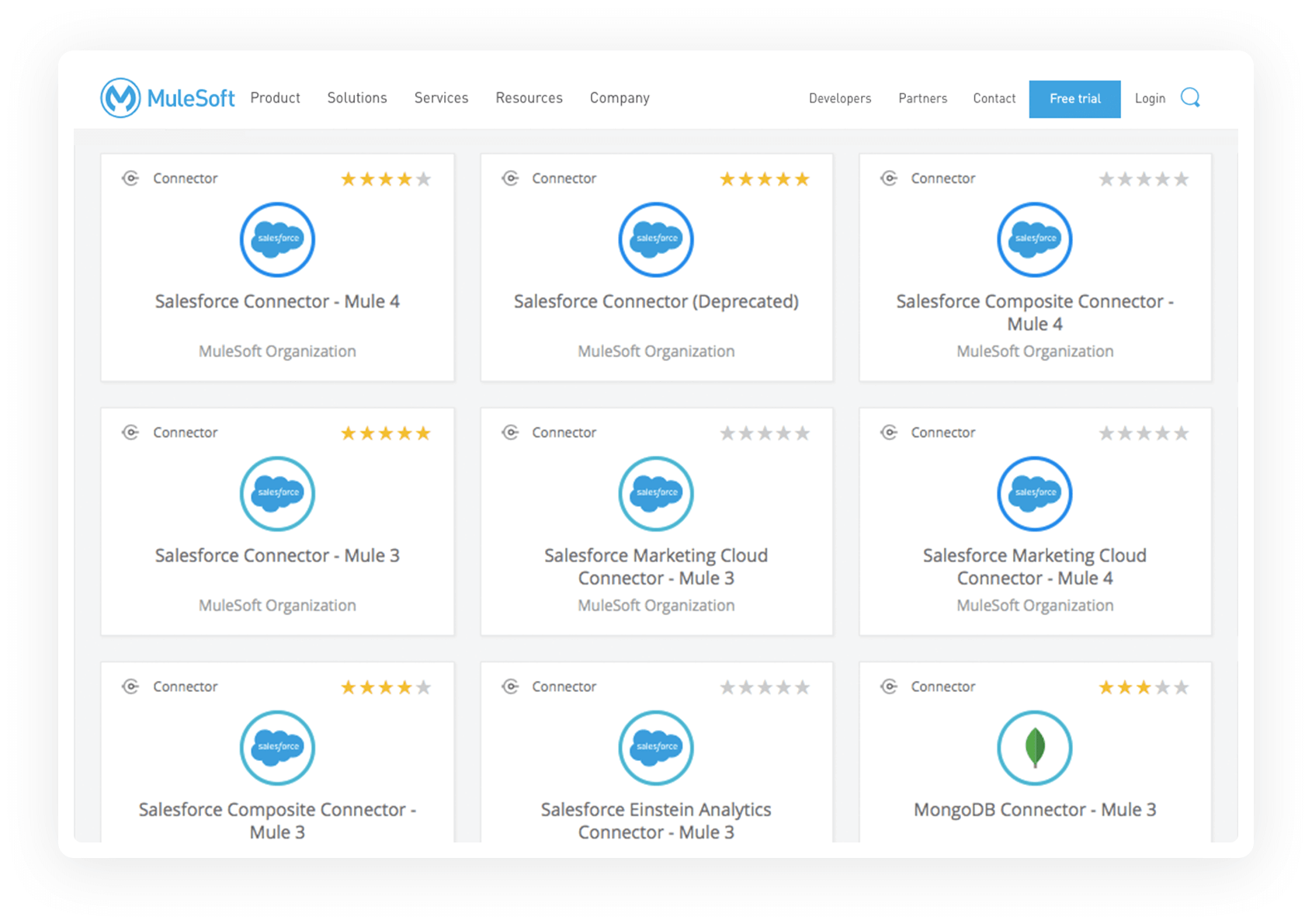Click star rating on Salesforce Composite Connector - Mule 3
Screen dimensions: 1312x924
(x=386, y=687)
